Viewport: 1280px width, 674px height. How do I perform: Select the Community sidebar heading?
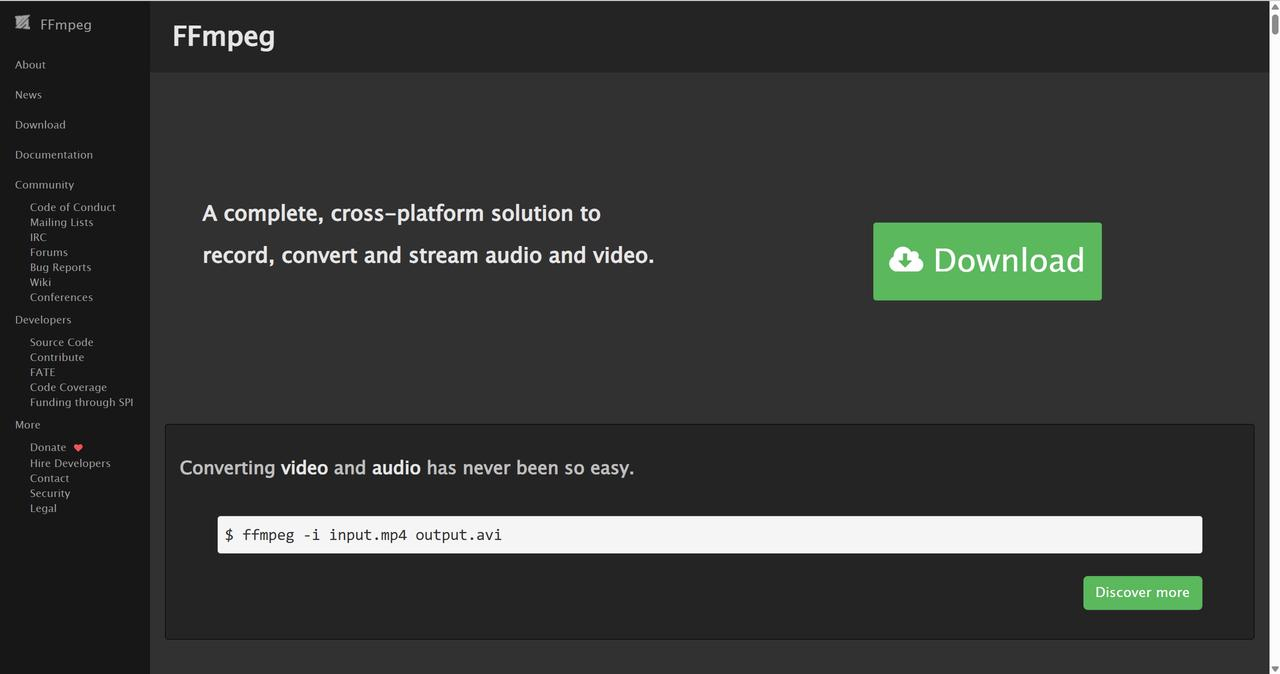click(x=44, y=185)
